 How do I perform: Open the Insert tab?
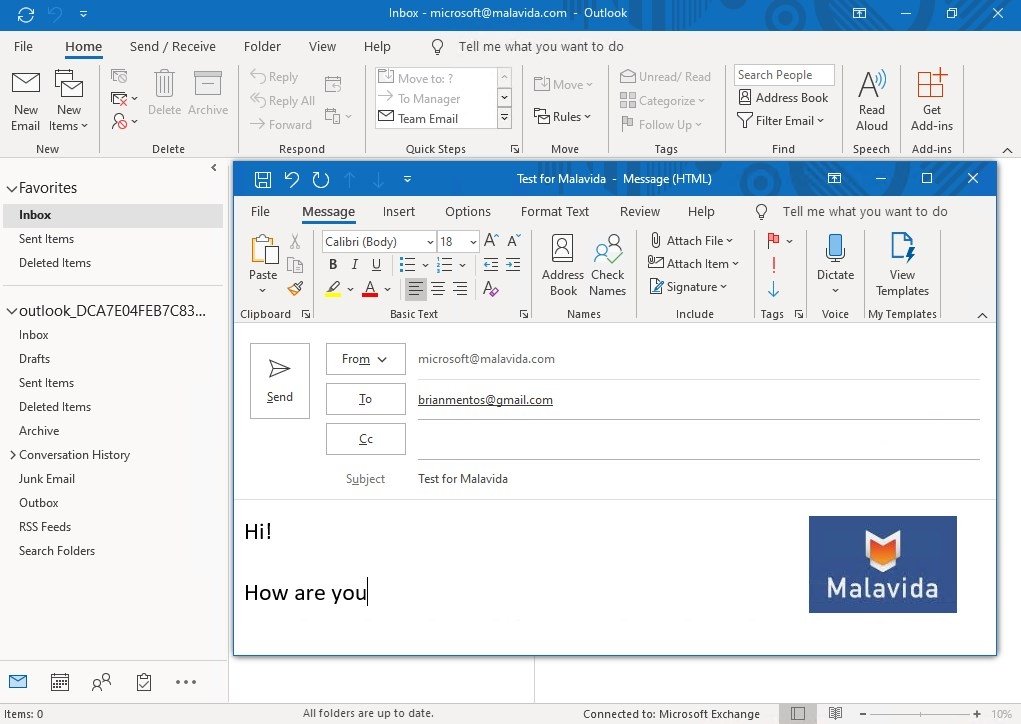pos(399,211)
